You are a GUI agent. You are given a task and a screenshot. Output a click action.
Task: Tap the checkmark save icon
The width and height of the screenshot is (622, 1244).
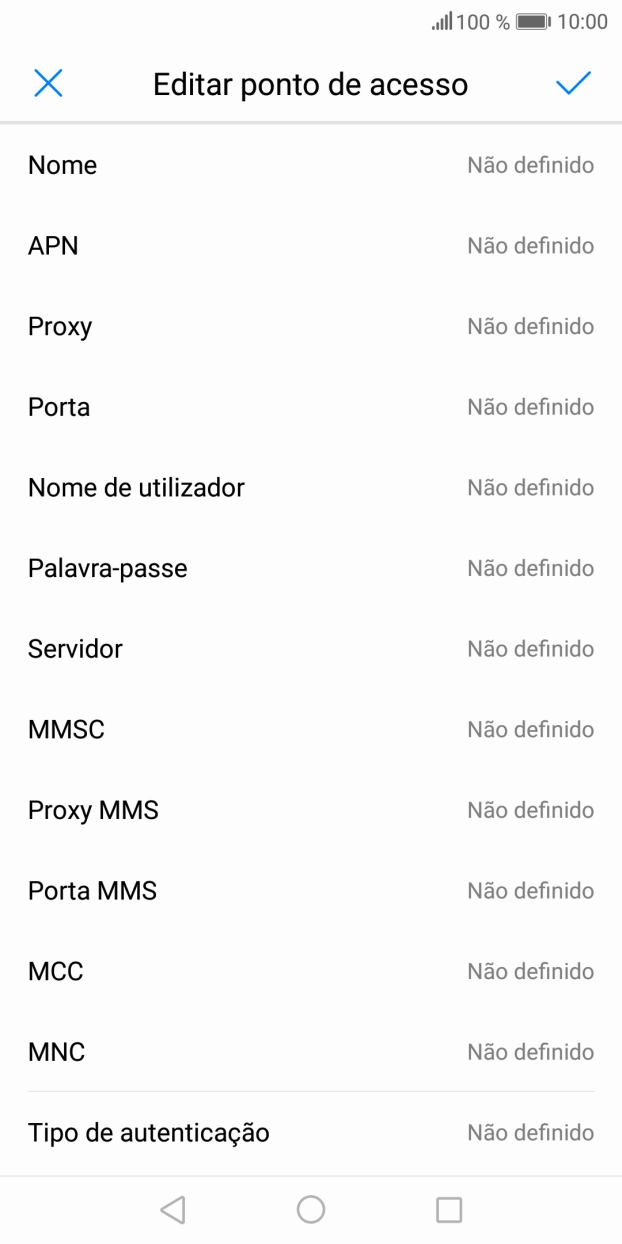pyautogui.click(x=573, y=84)
